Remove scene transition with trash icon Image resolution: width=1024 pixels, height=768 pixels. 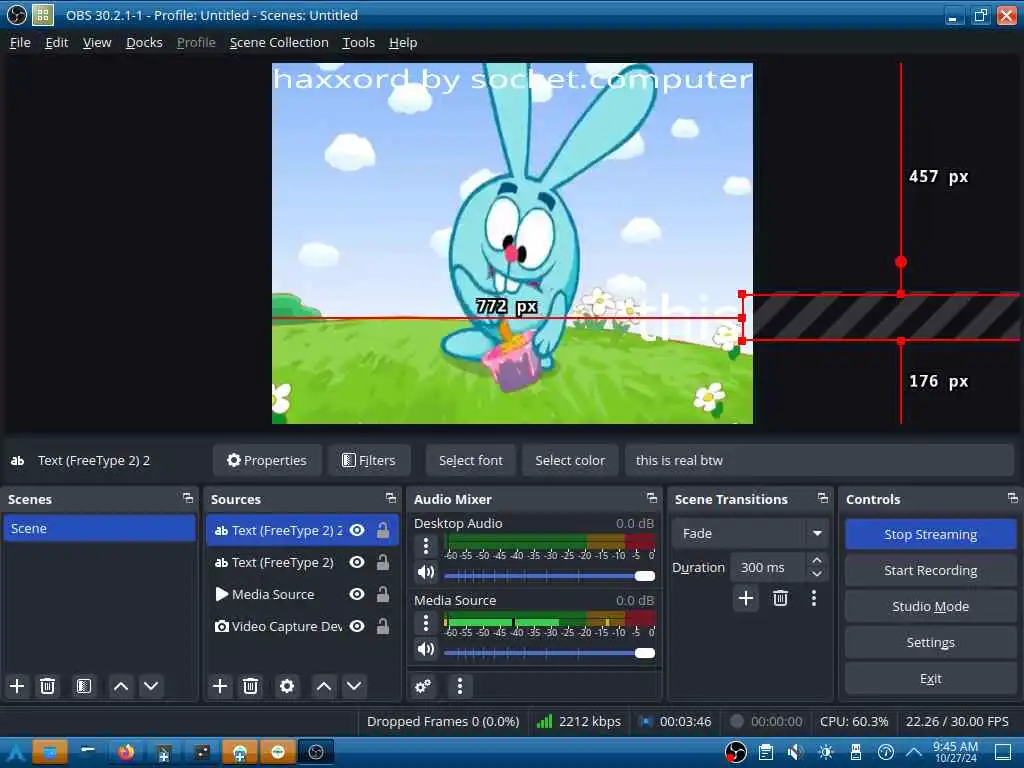pos(780,598)
